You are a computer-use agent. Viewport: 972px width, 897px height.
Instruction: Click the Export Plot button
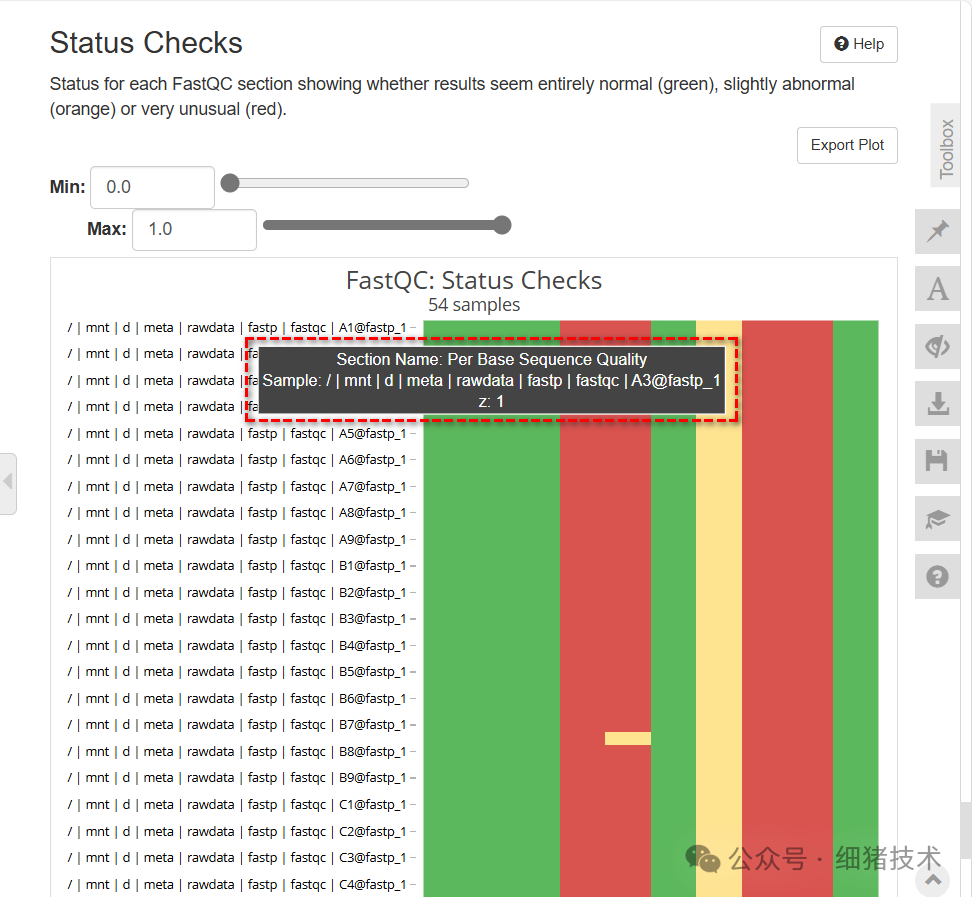[847, 145]
